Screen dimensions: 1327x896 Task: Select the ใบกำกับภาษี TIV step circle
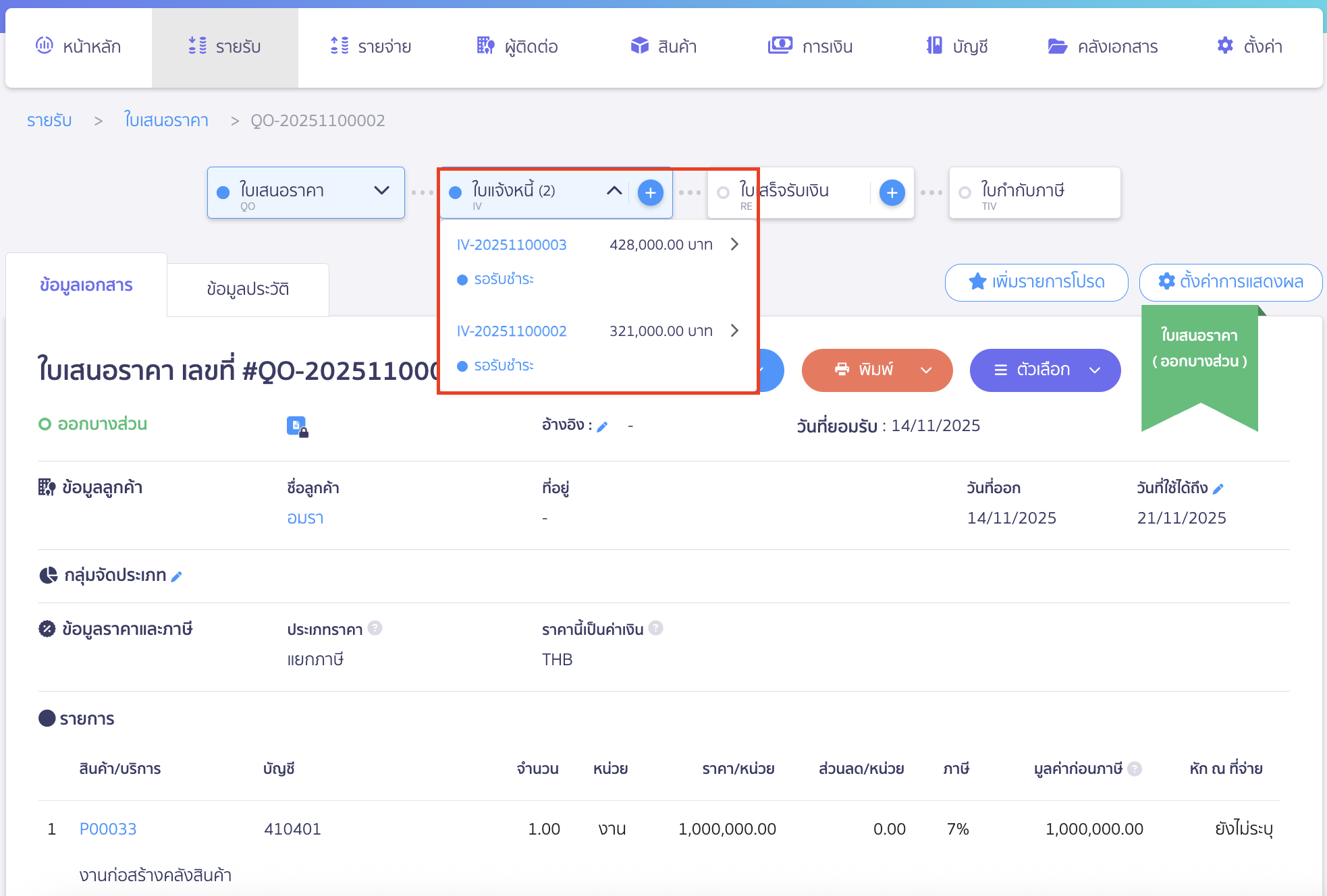pos(965,193)
